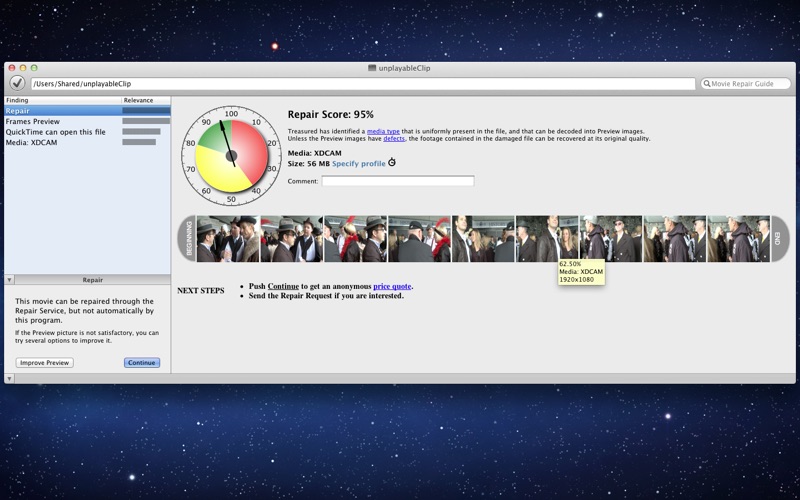
Task: Click the Frames Preview relevance bar
Action: pyautogui.click(x=146, y=121)
